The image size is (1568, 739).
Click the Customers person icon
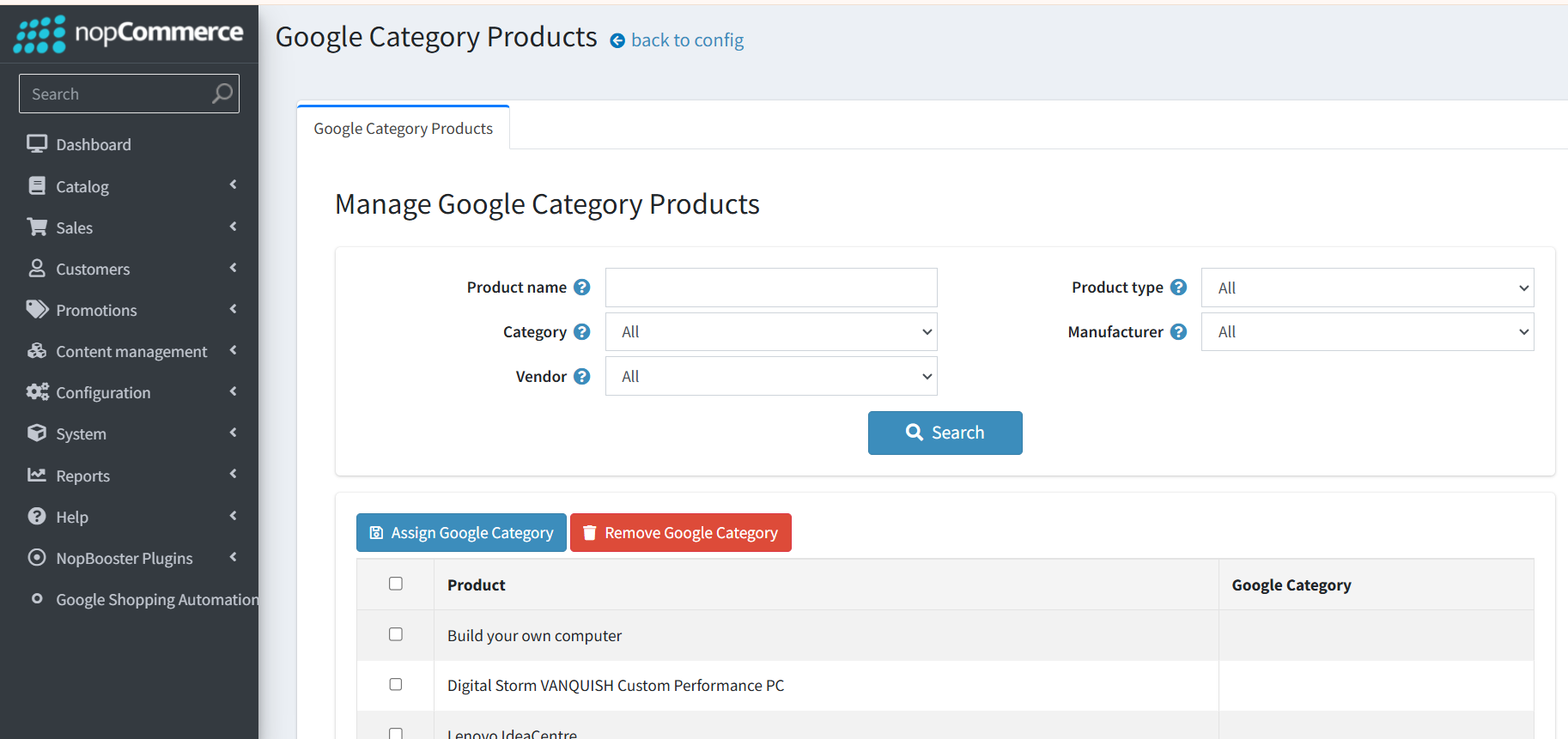(x=37, y=268)
